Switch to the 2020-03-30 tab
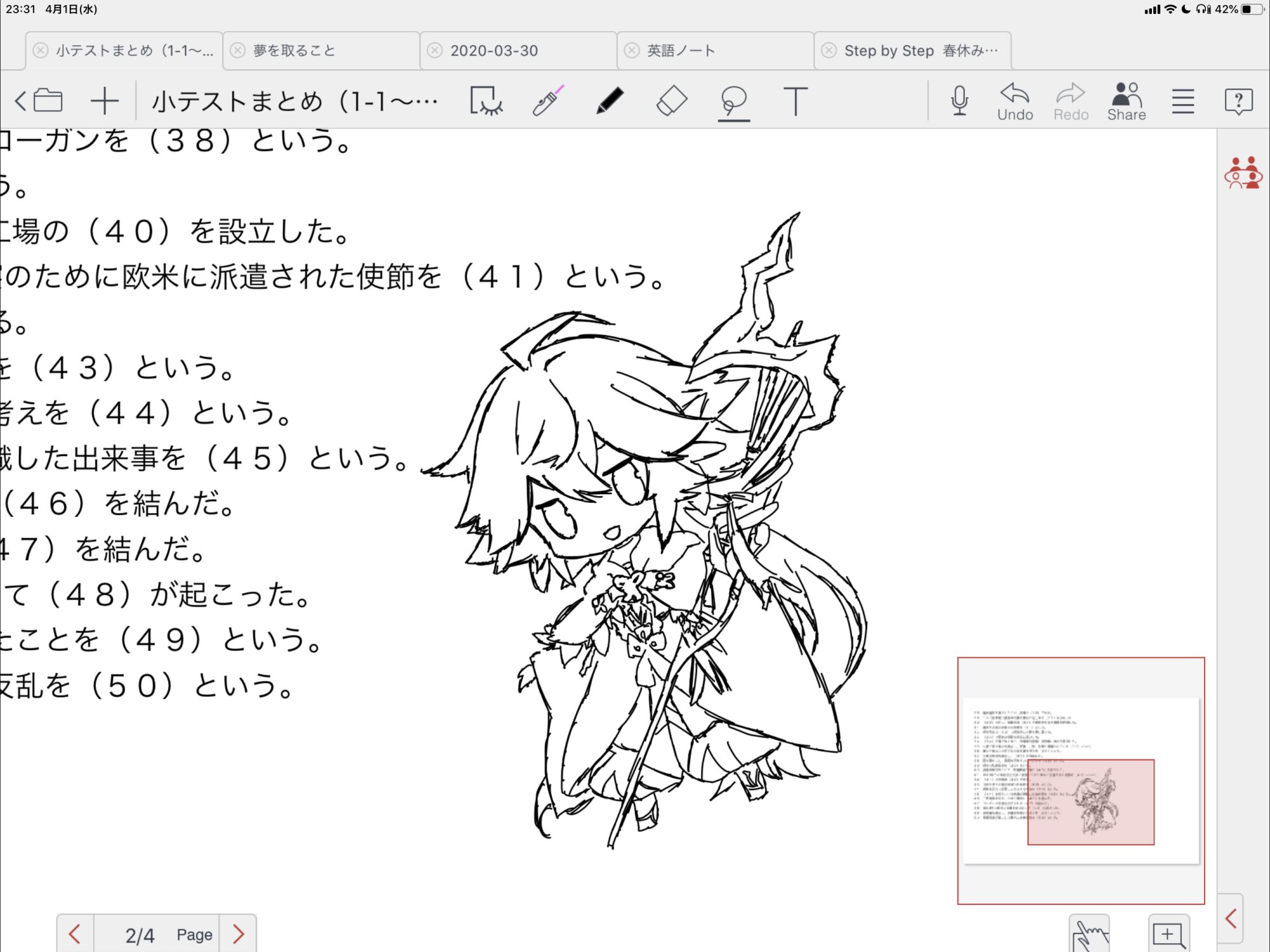The width and height of the screenshot is (1270, 952). [493, 51]
